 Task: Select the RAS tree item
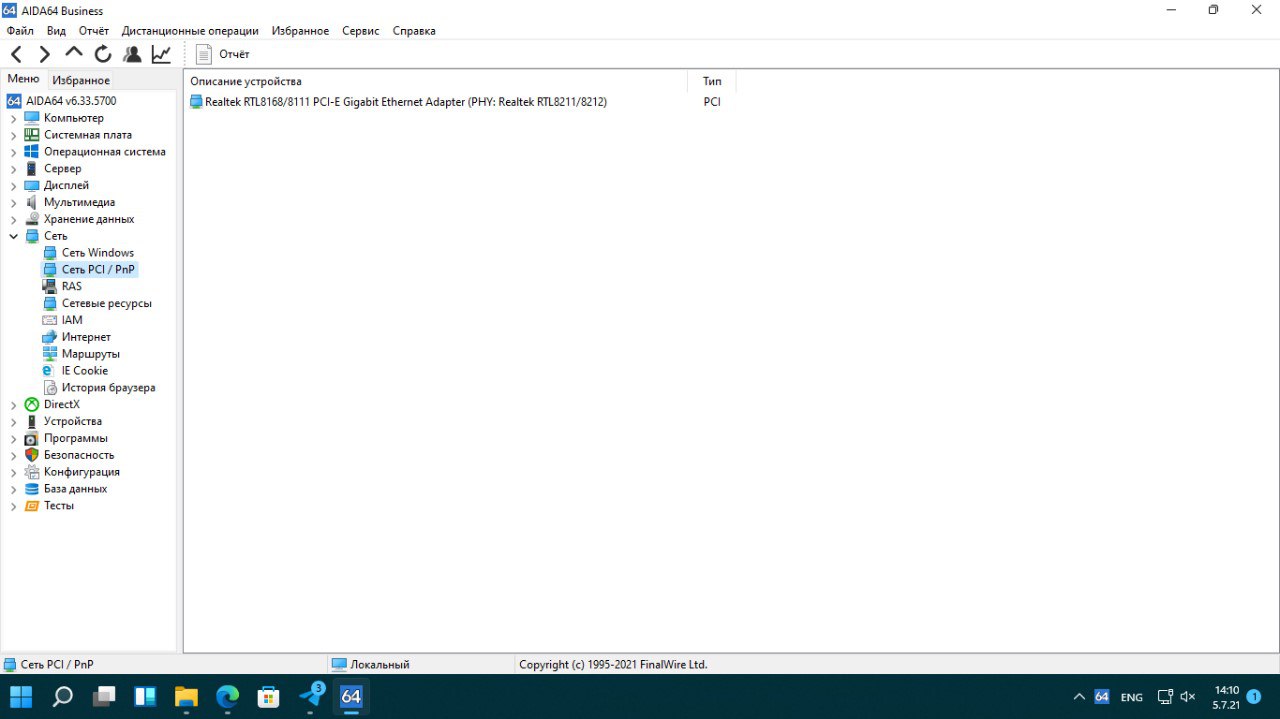(72, 287)
